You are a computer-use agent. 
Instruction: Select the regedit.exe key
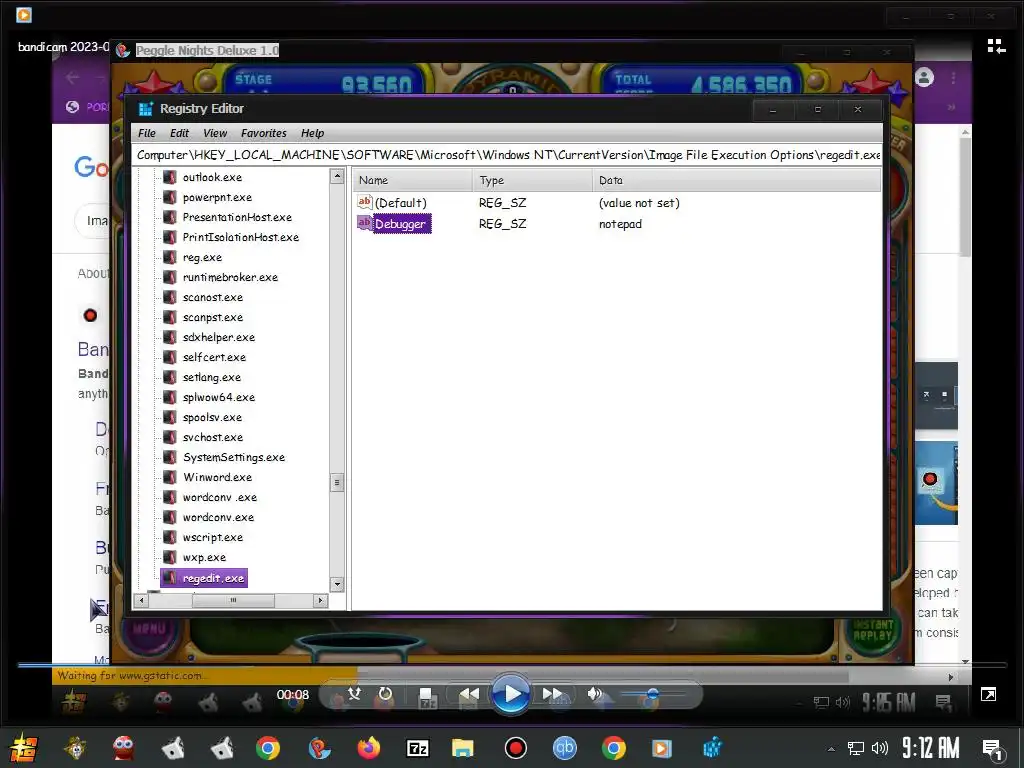[213, 578]
